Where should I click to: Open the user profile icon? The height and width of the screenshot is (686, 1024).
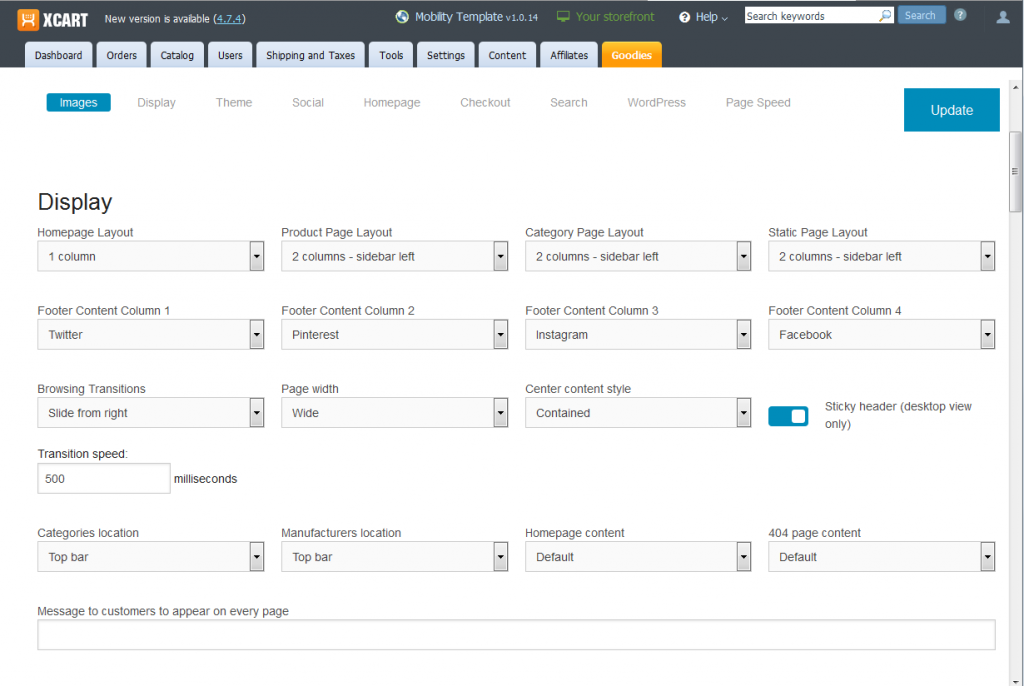click(x=1005, y=18)
